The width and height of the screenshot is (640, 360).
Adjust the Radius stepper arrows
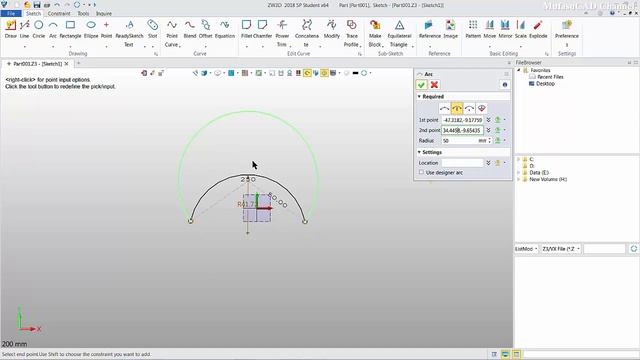pyautogui.click(x=490, y=140)
